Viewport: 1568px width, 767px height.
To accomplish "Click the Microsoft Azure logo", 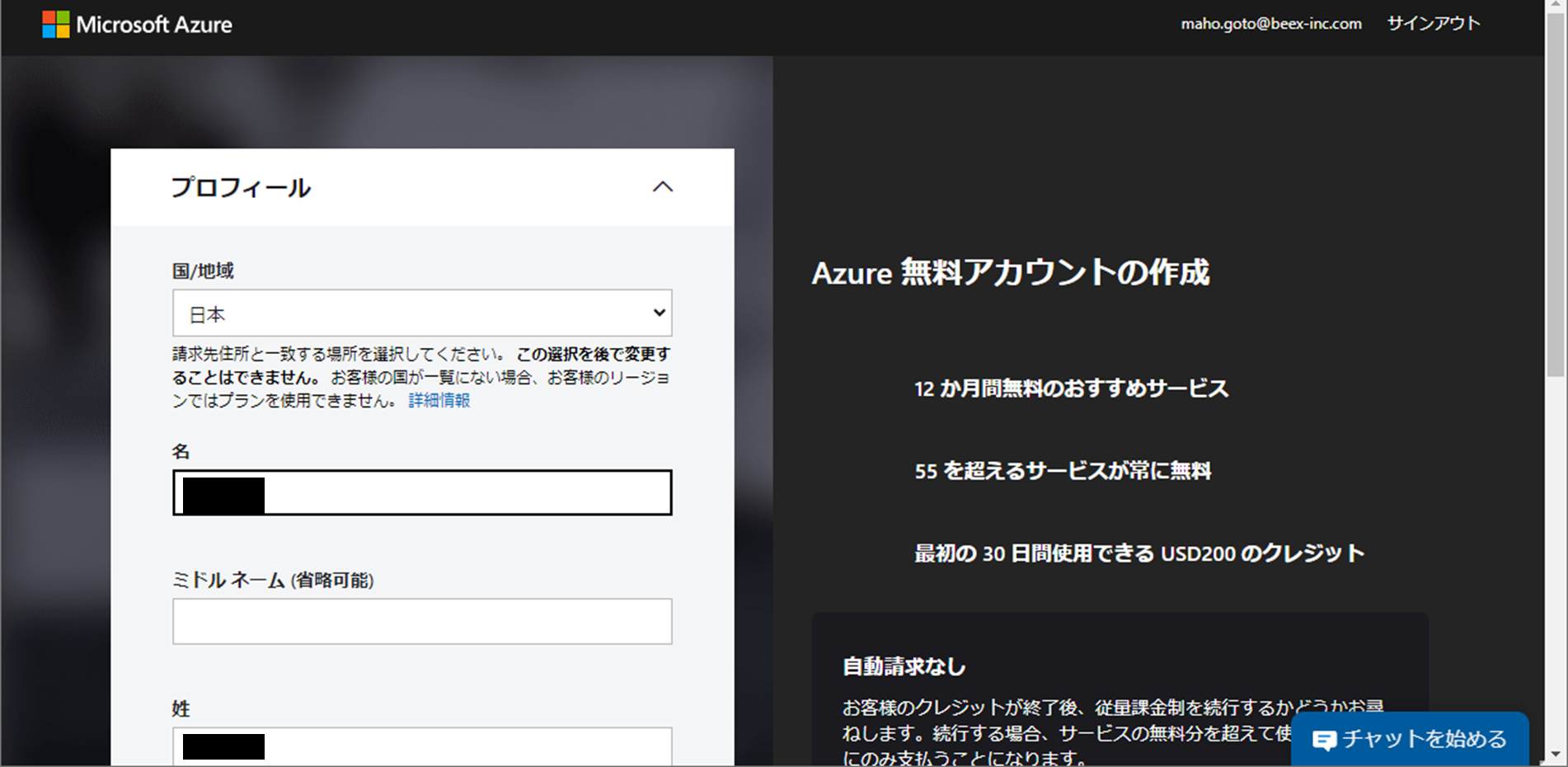I will (137, 25).
